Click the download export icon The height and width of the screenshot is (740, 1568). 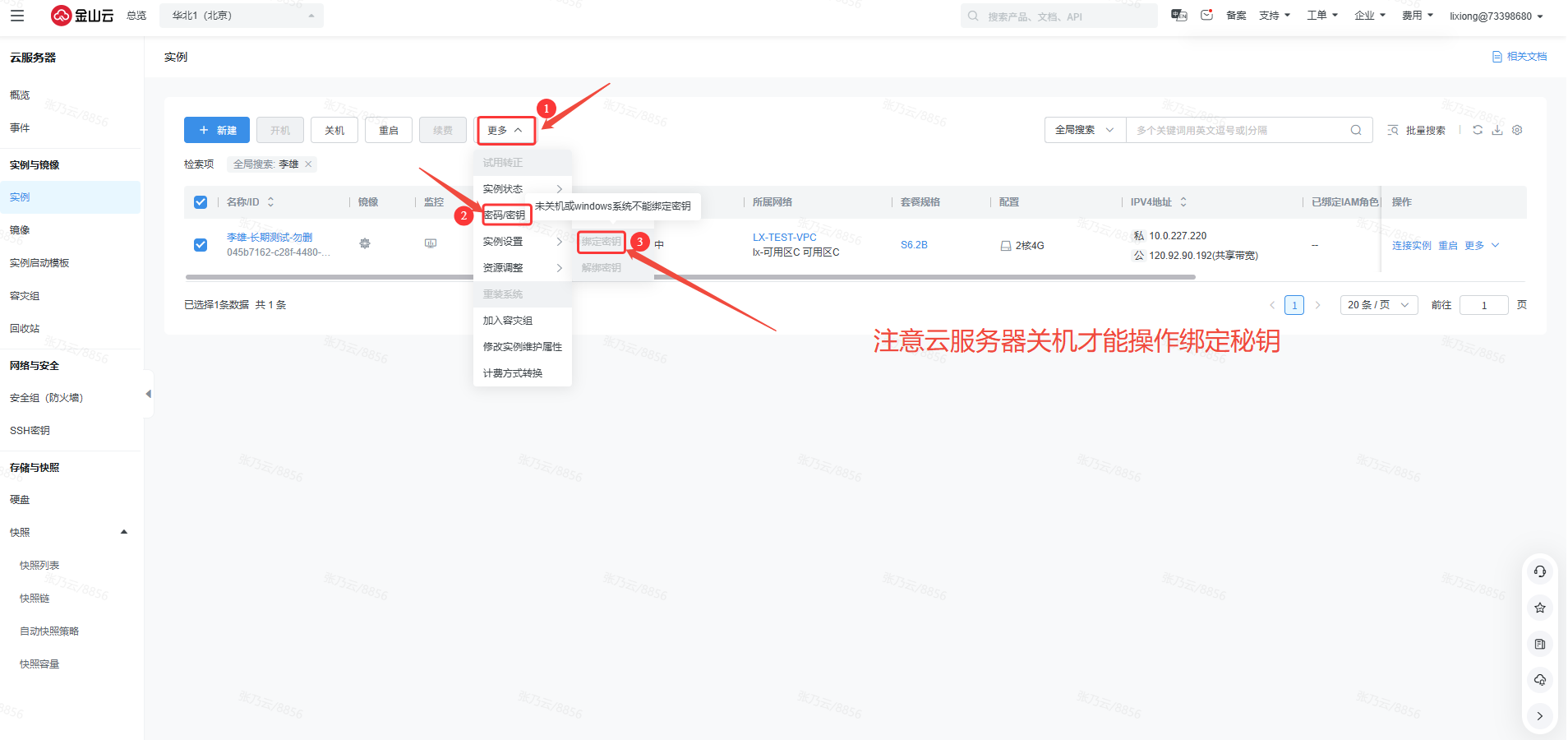[1497, 130]
